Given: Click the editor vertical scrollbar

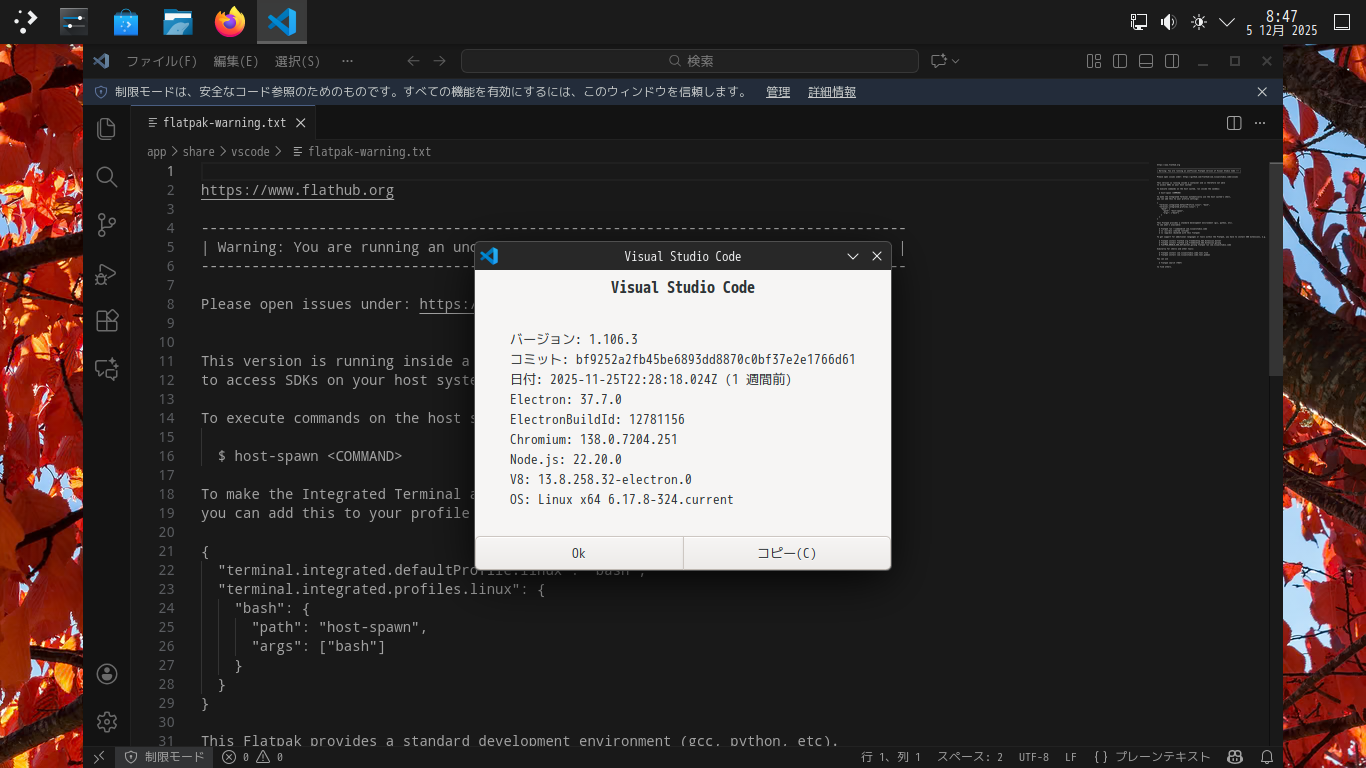Looking at the screenshot, I should [x=1276, y=269].
